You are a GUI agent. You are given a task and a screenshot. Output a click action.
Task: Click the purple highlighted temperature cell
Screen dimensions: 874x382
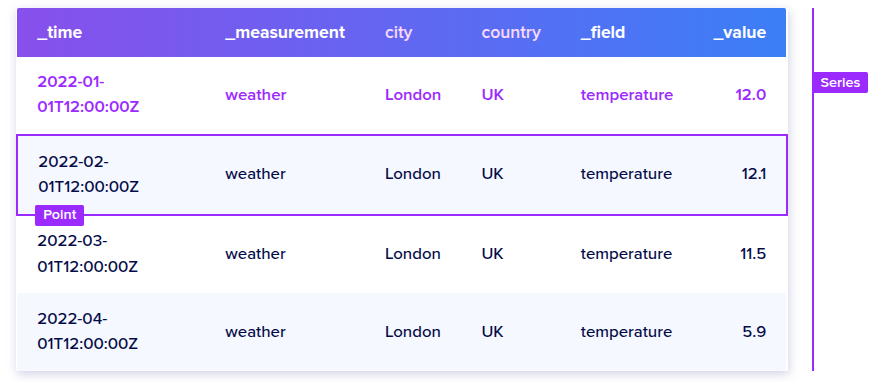click(627, 95)
